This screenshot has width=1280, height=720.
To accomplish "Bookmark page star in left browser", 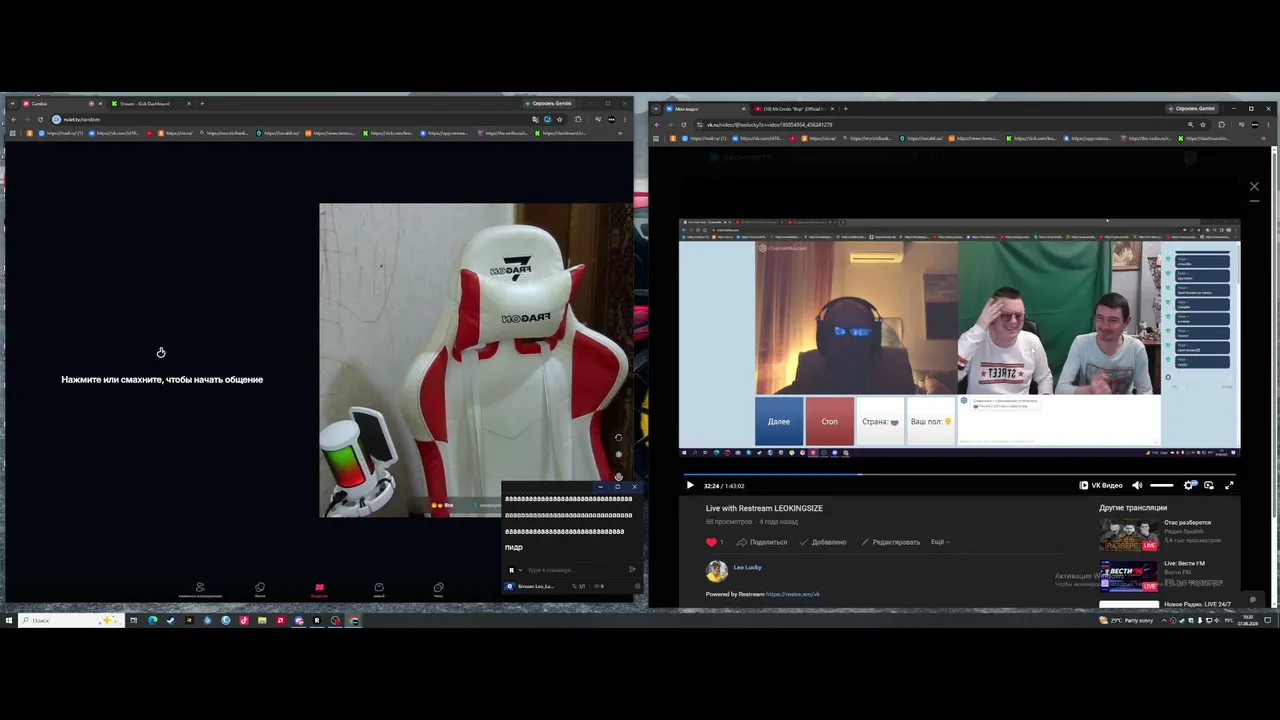I will click(559, 119).
